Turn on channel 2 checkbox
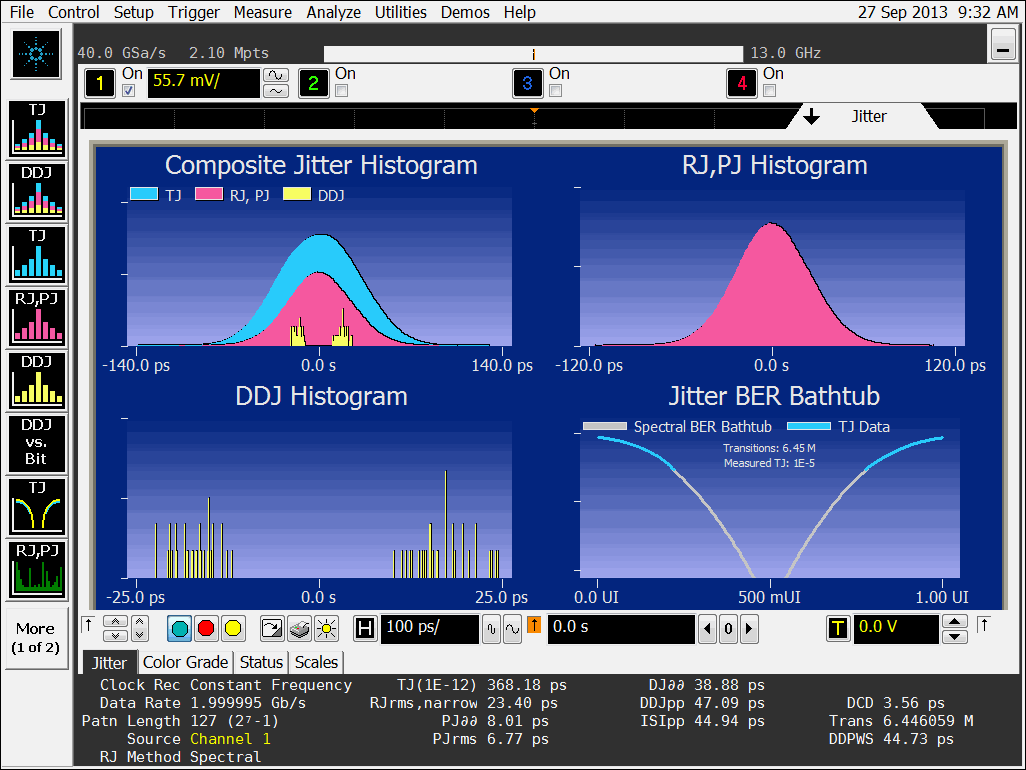 342,90
